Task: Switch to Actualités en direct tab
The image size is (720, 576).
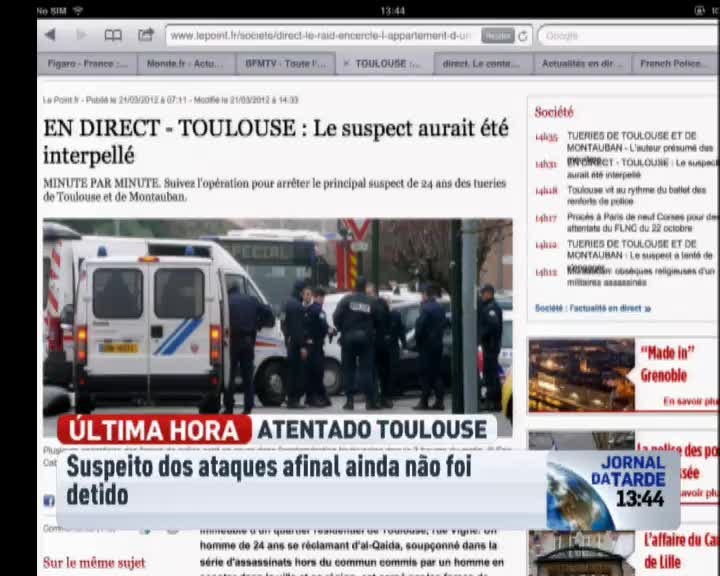Action: [582, 63]
